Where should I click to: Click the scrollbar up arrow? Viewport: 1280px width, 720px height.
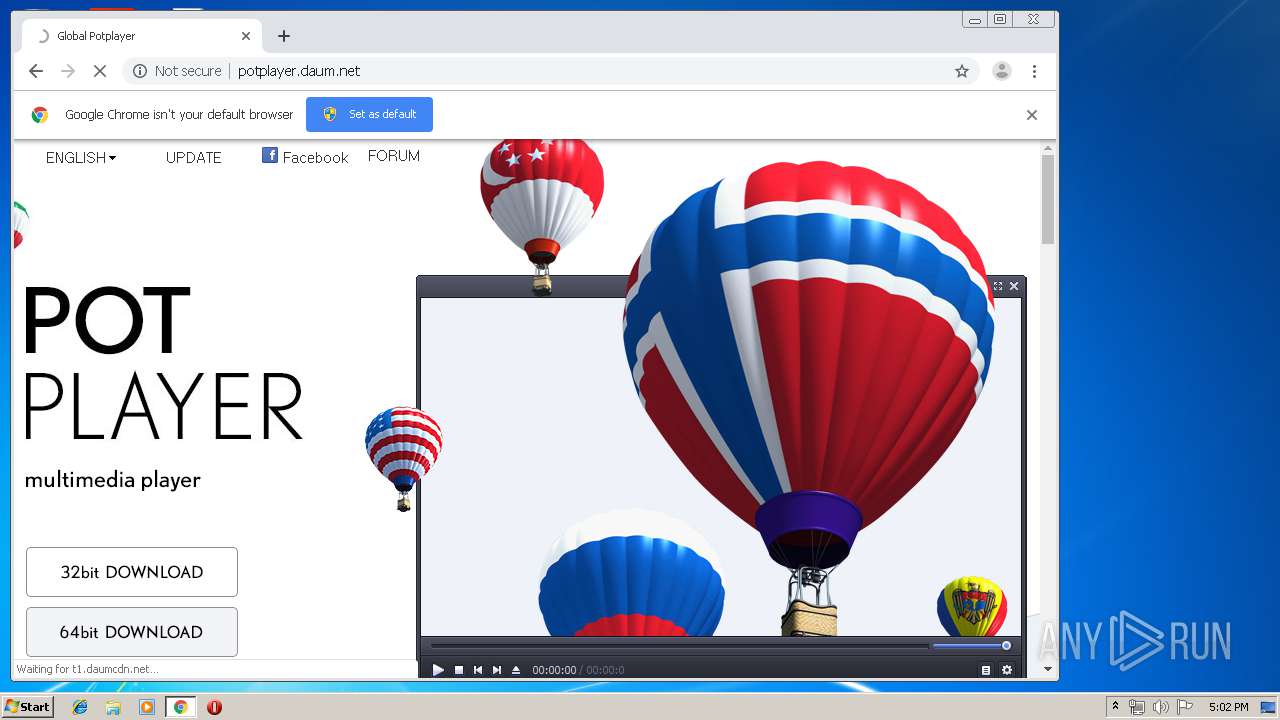point(1048,149)
